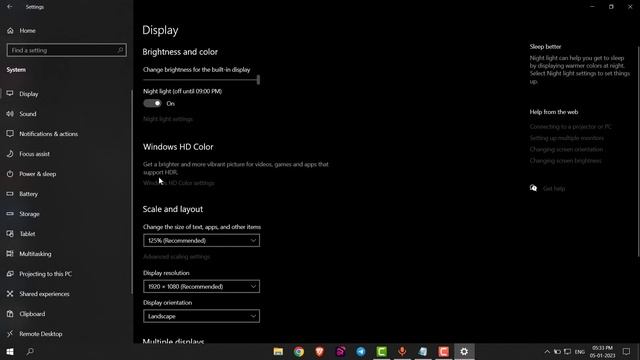Click the Shared experiences icon
The height and width of the screenshot is (360, 640).
pos(10,294)
